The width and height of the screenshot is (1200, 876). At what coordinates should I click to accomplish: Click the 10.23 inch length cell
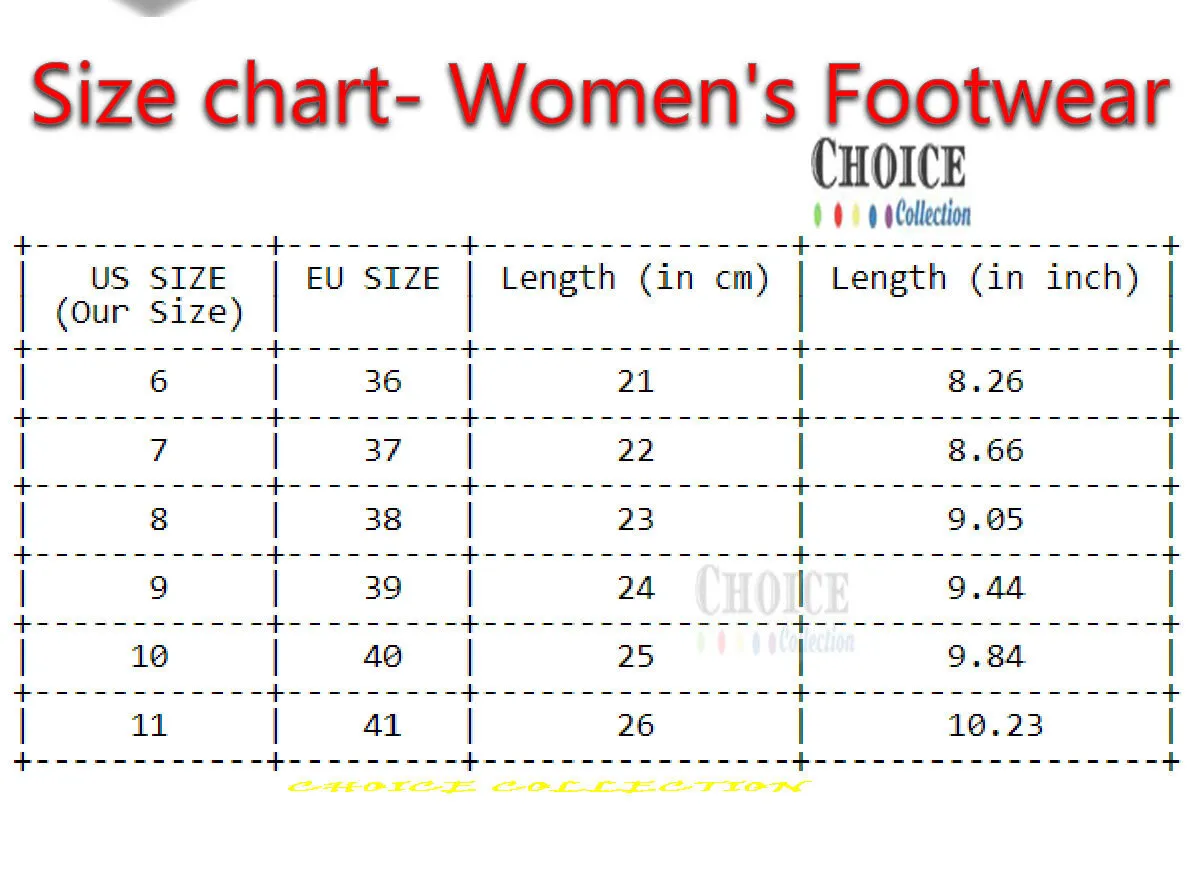pos(995,725)
